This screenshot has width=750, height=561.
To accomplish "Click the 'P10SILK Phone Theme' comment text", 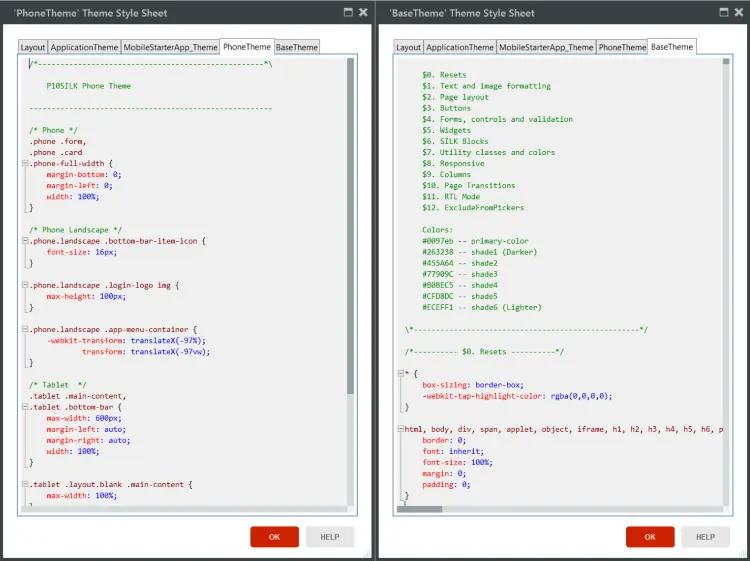I will [88, 86].
